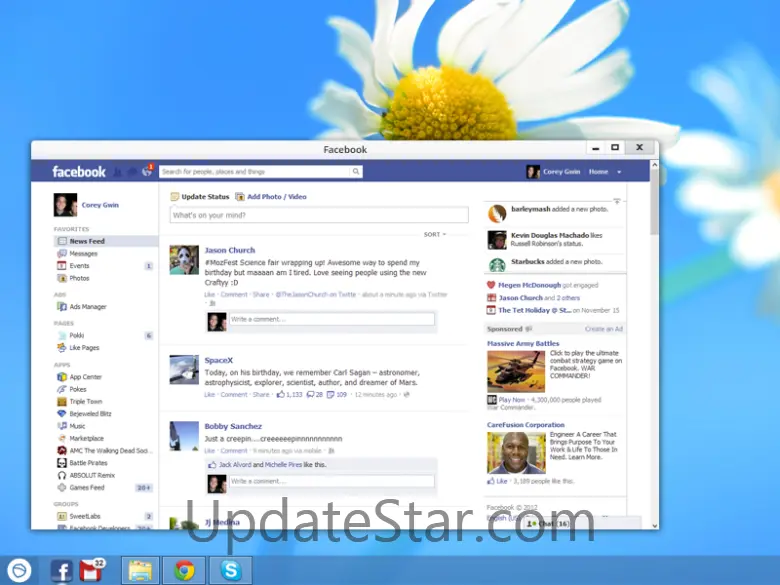780x585 pixels.
Task: Open the Events calendar icon
Action: click(x=61, y=266)
